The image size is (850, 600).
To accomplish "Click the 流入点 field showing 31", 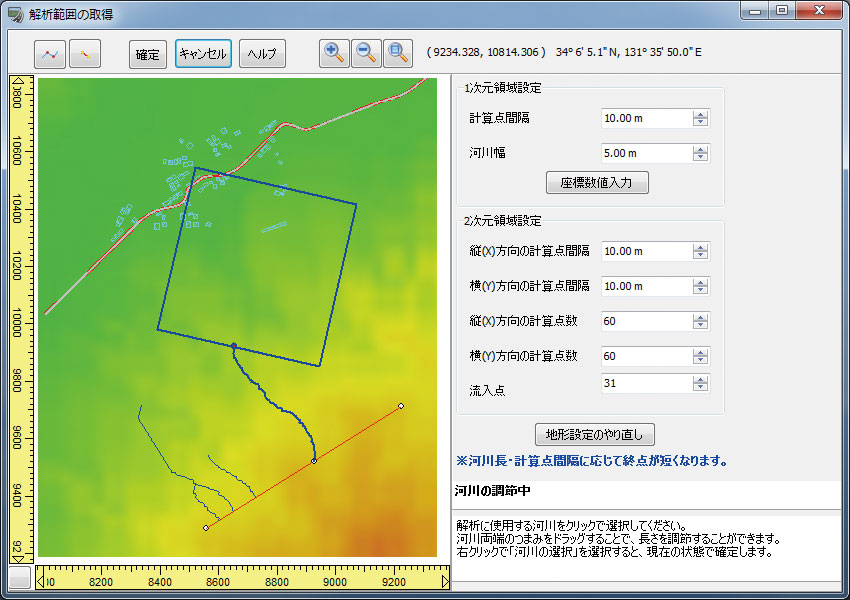I will (647, 383).
